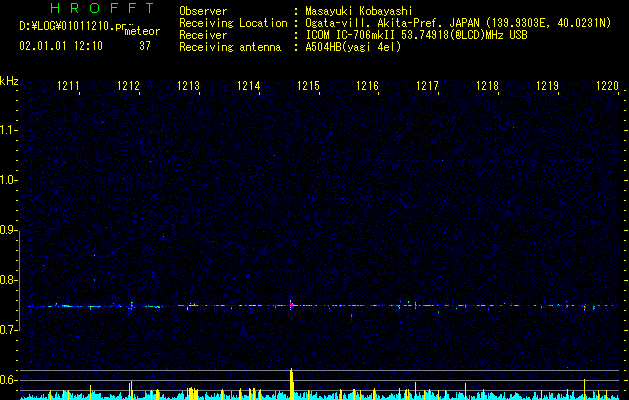Click the 'Observer' field label
Image resolution: width=629 pixels, height=400 pixels.
(203, 11)
